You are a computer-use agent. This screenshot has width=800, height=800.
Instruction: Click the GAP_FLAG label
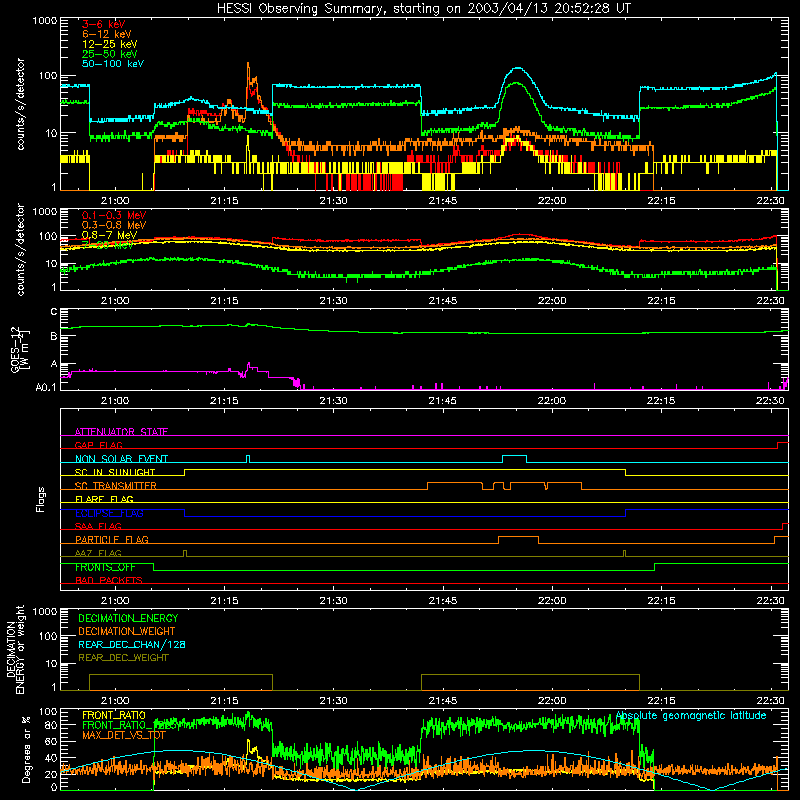coord(98,445)
